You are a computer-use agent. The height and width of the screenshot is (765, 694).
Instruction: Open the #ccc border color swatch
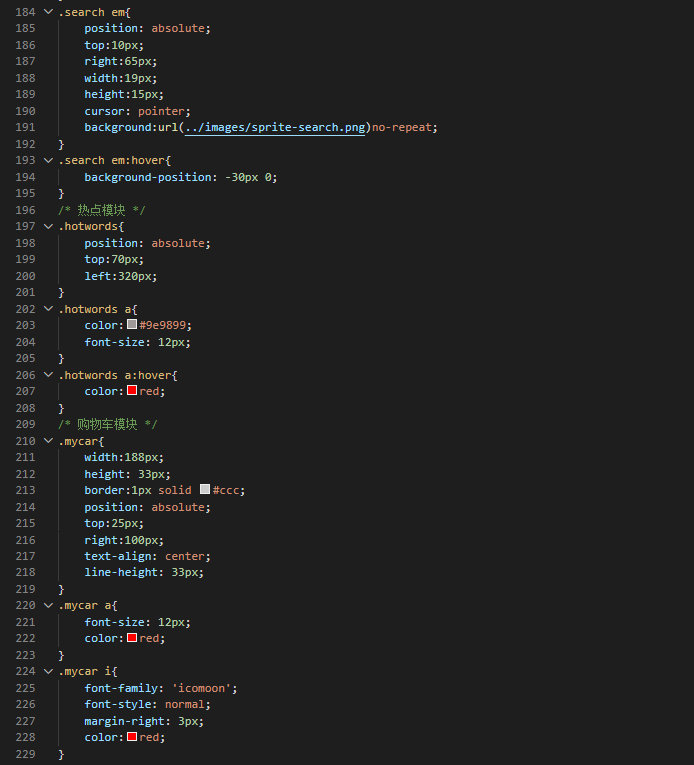click(x=205, y=489)
